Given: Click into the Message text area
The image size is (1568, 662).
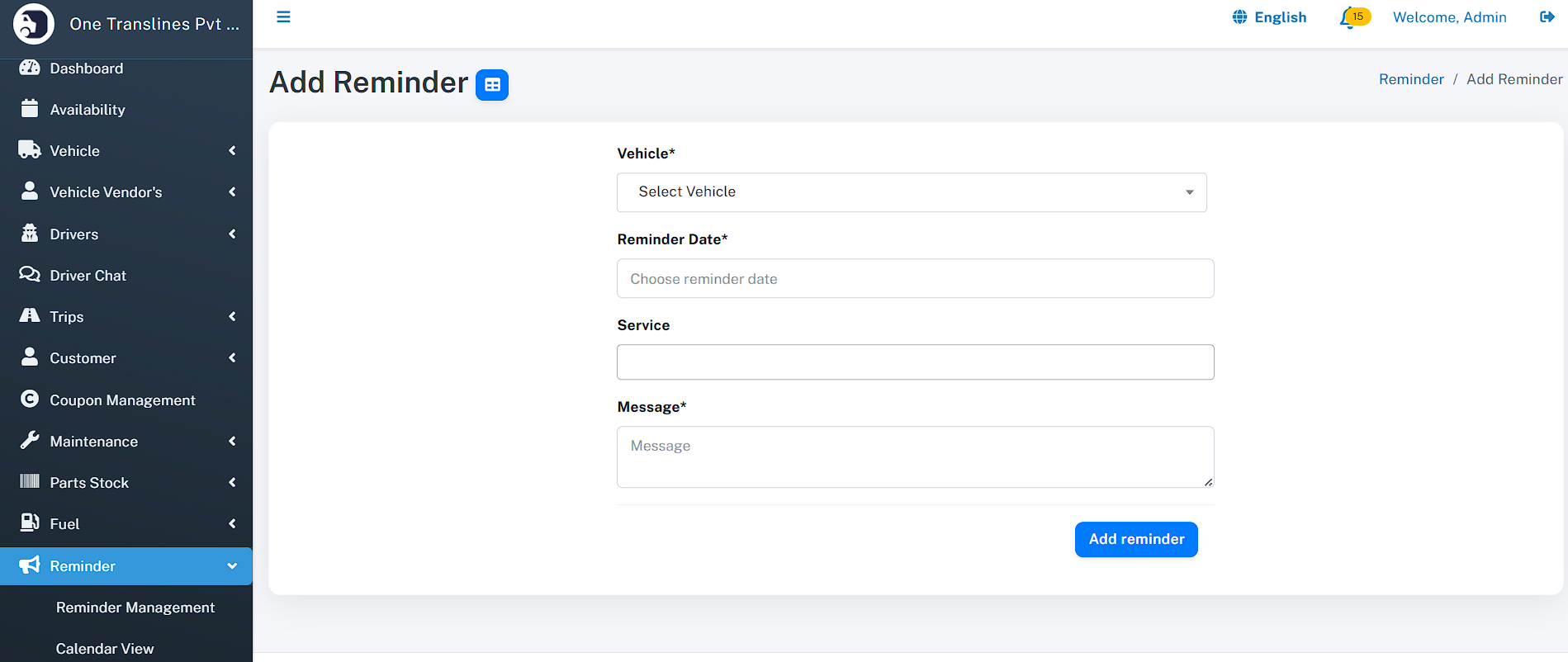Looking at the screenshot, I should click(x=915, y=457).
